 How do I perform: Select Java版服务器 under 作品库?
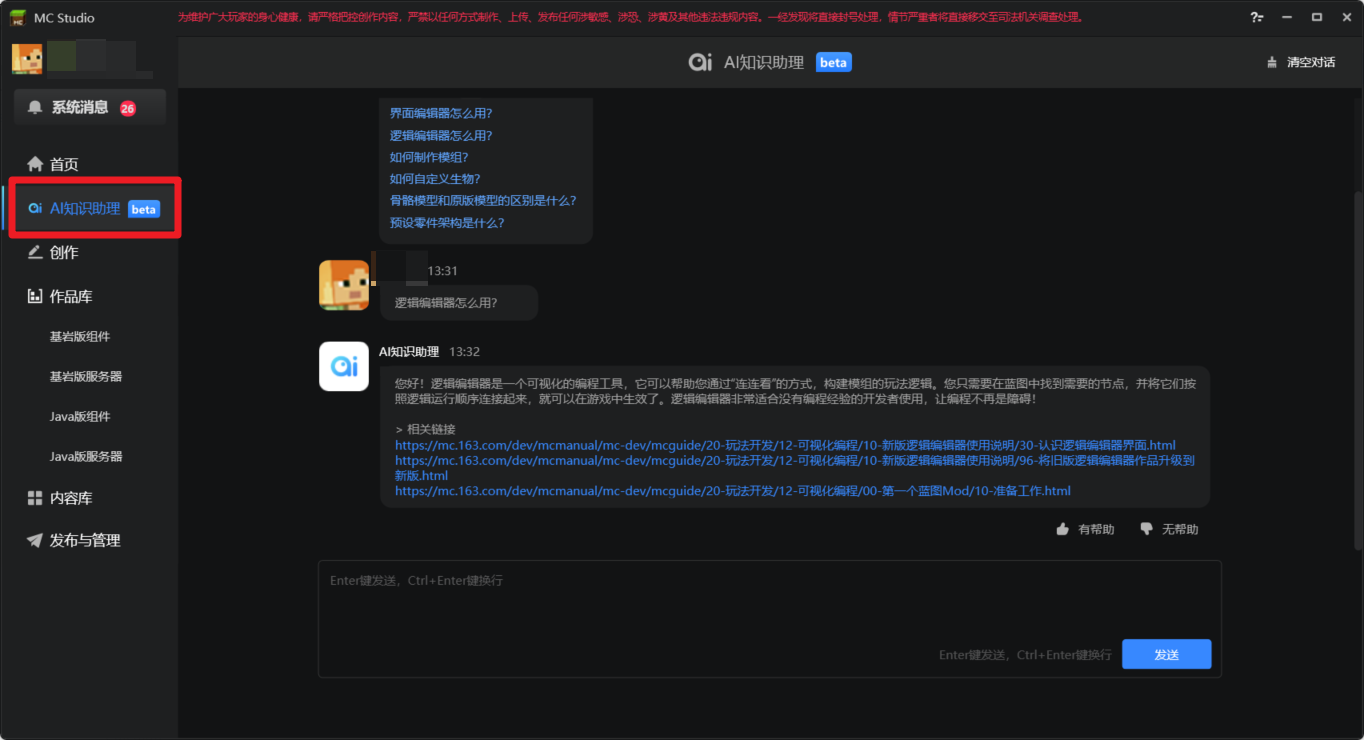tap(86, 457)
